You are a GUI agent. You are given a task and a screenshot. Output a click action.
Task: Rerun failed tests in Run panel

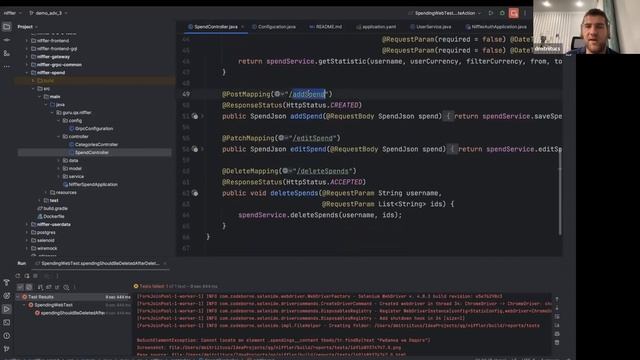27,276
